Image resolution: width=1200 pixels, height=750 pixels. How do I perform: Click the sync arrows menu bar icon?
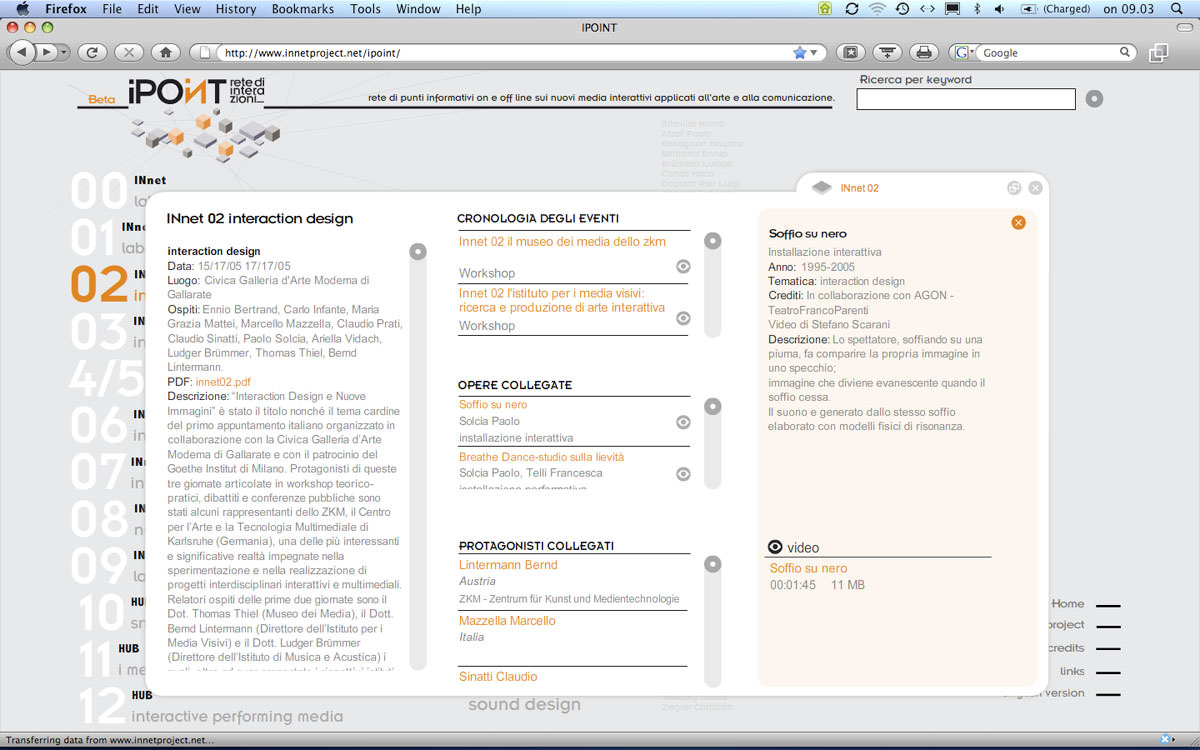[x=852, y=9]
